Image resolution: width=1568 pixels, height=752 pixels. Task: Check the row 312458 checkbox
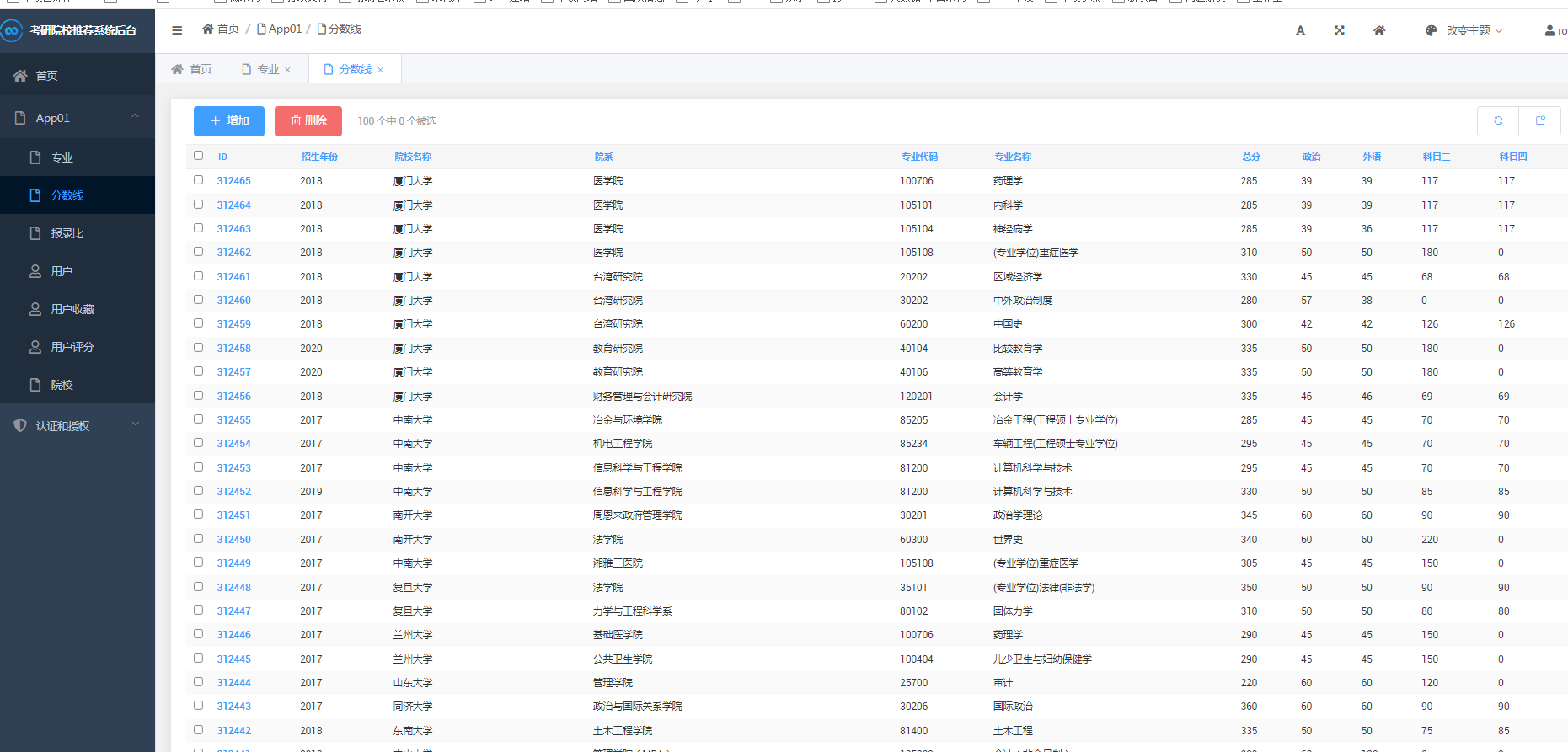[x=199, y=348]
